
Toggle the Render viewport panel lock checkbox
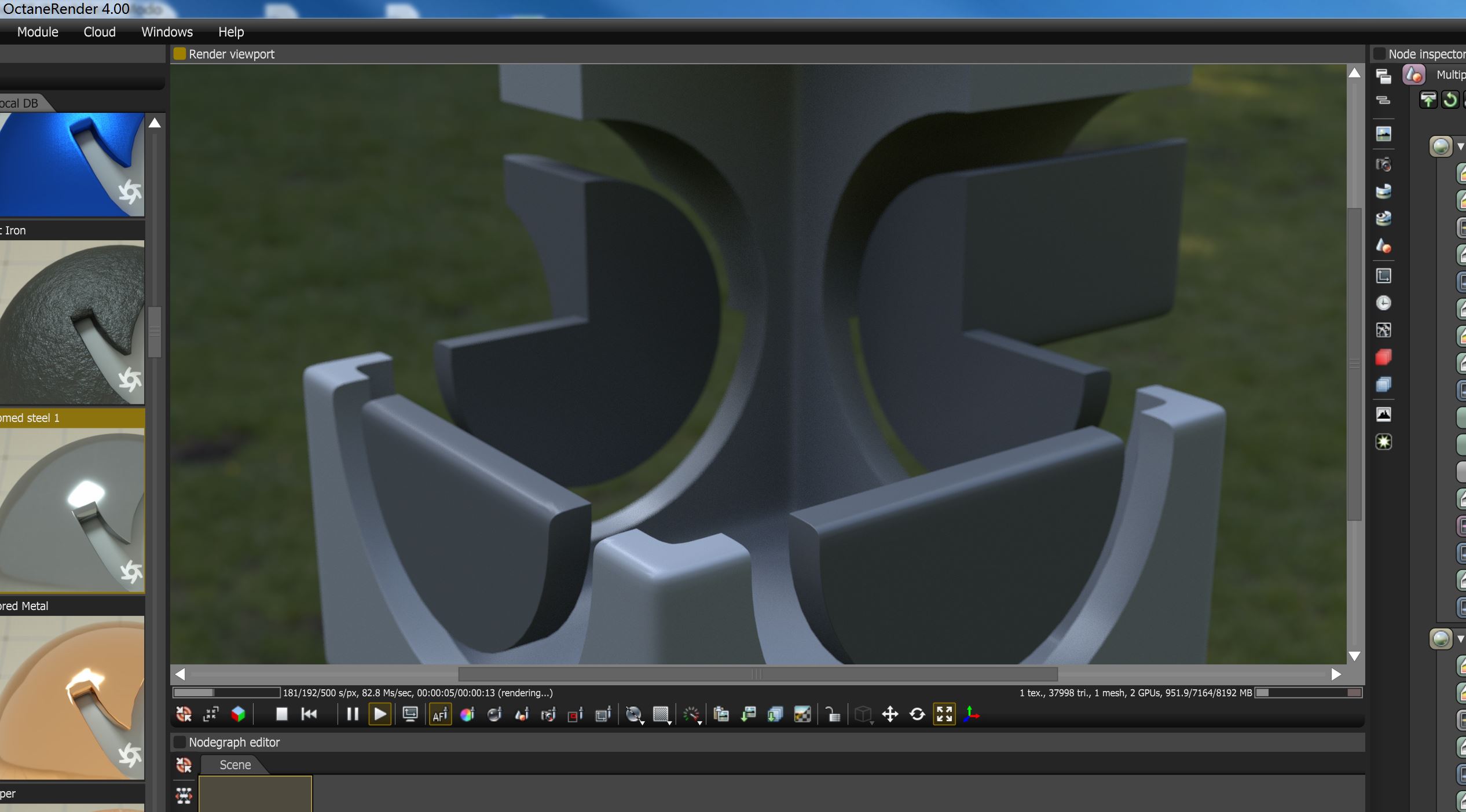coord(180,54)
